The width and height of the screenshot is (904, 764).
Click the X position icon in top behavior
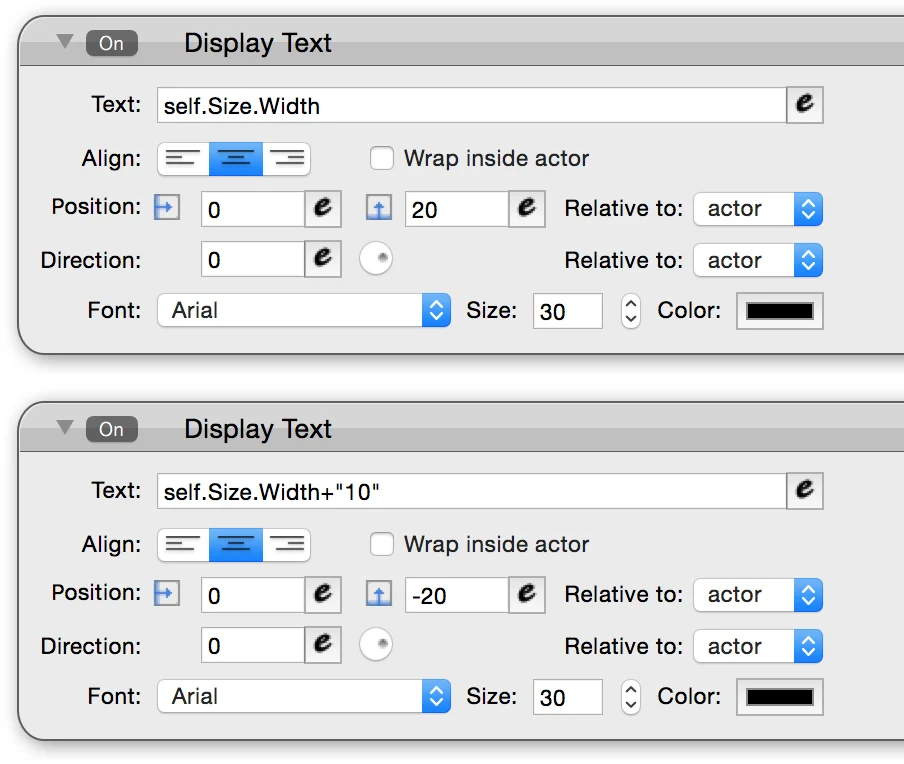click(x=167, y=208)
